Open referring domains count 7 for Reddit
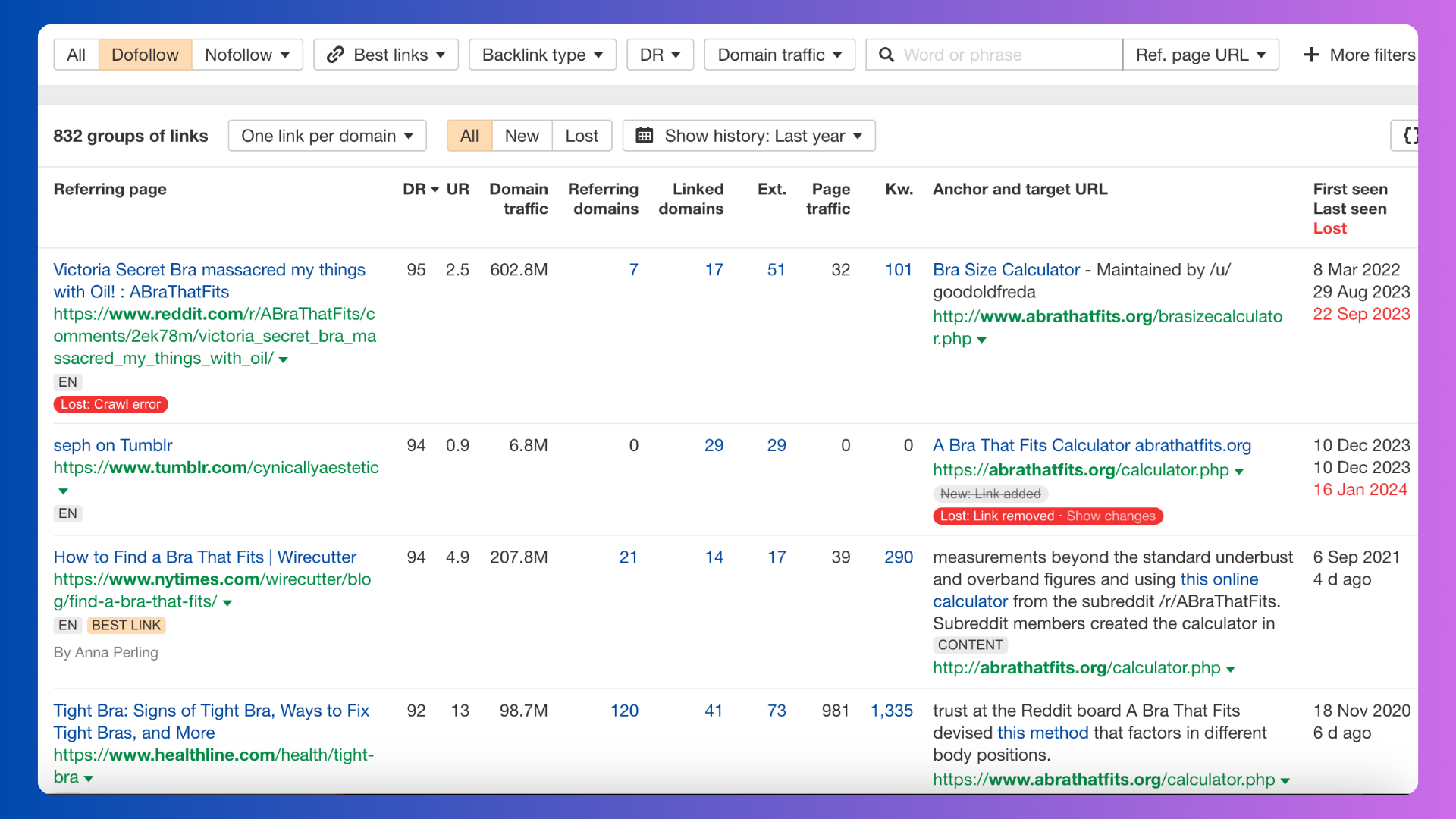Viewport: 1456px width, 819px height. point(633,270)
